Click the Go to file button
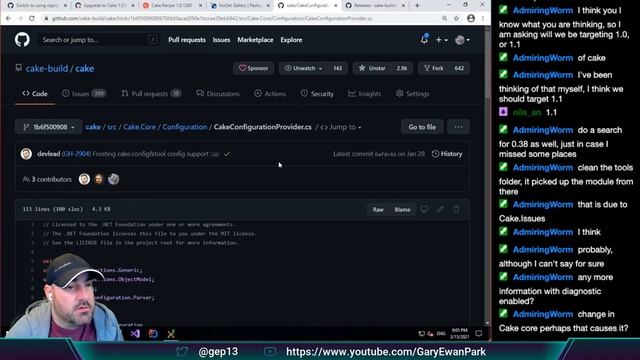Image resolution: width=640 pixels, height=360 pixels. point(422,127)
